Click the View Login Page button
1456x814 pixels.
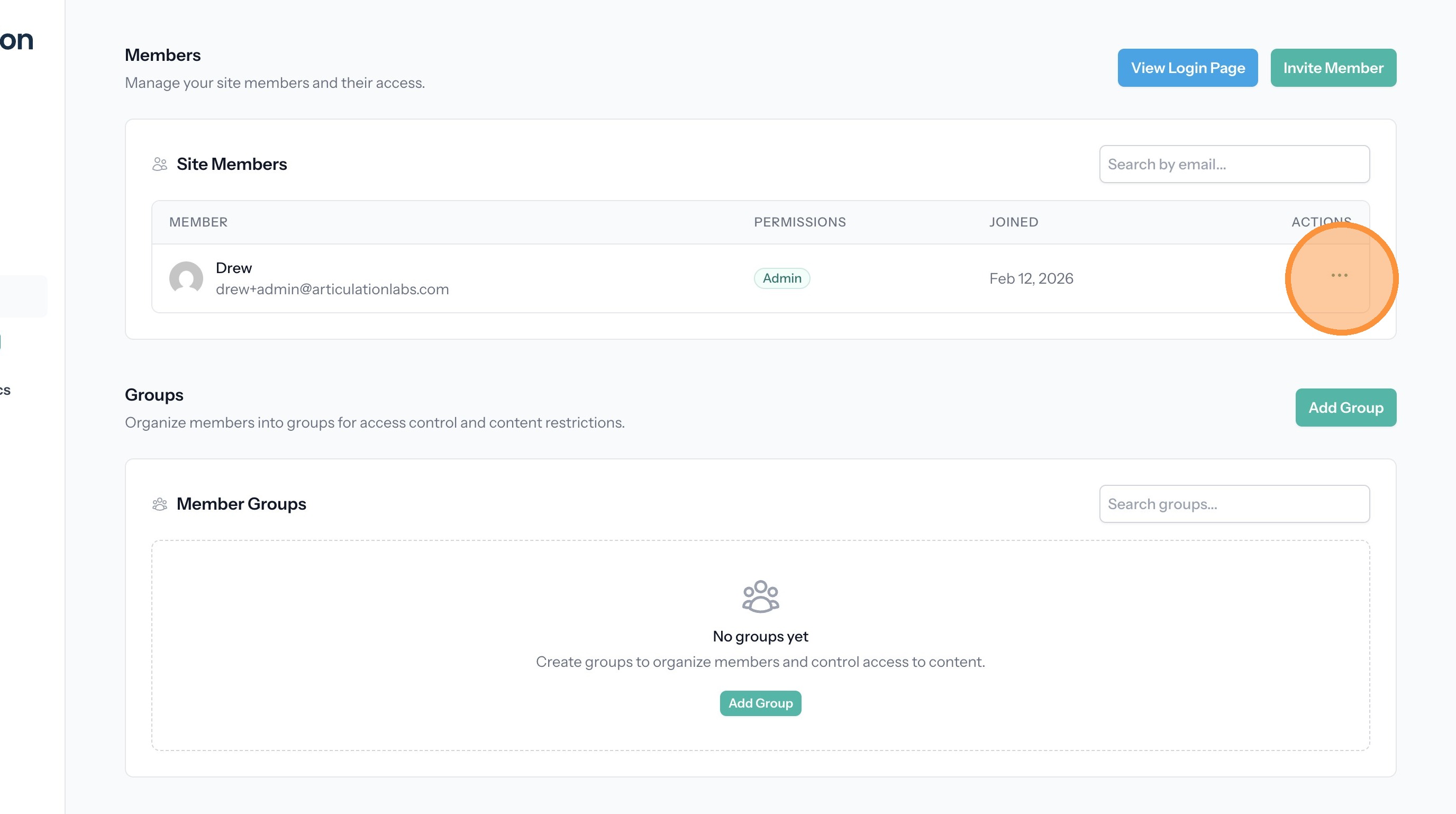coord(1188,68)
